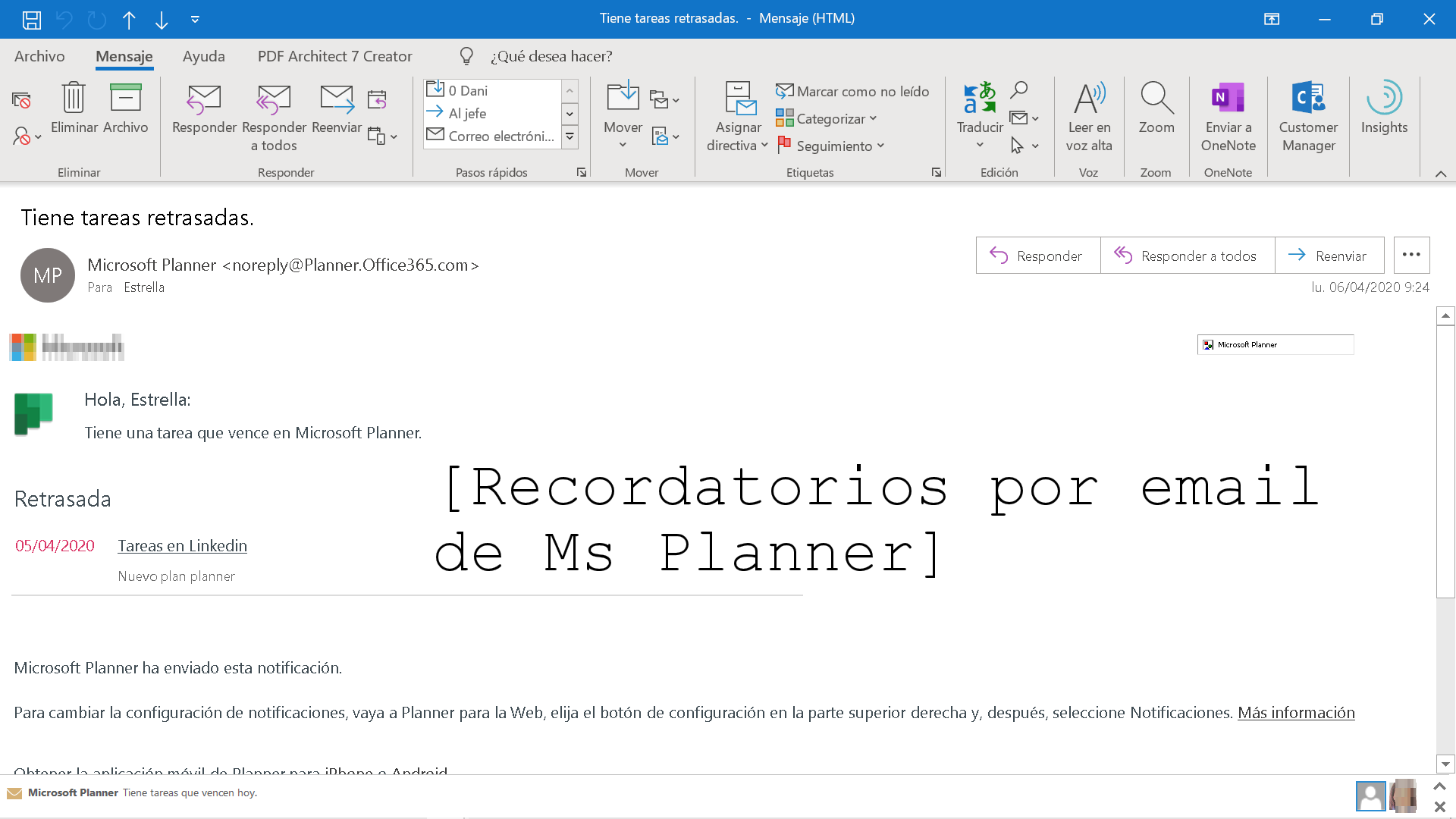
Task: Click the Microsoft Planner image placeholder
Action: coord(1276,344)
